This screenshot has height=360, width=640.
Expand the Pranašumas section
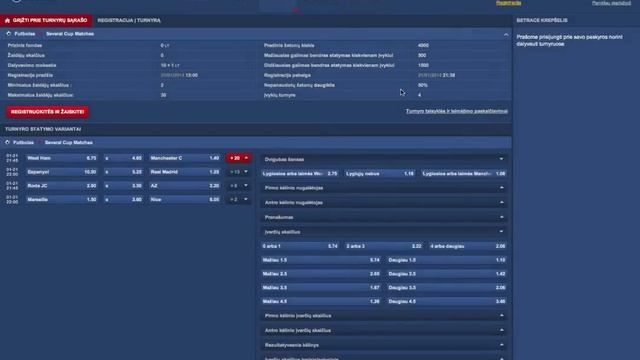[384, 217]
